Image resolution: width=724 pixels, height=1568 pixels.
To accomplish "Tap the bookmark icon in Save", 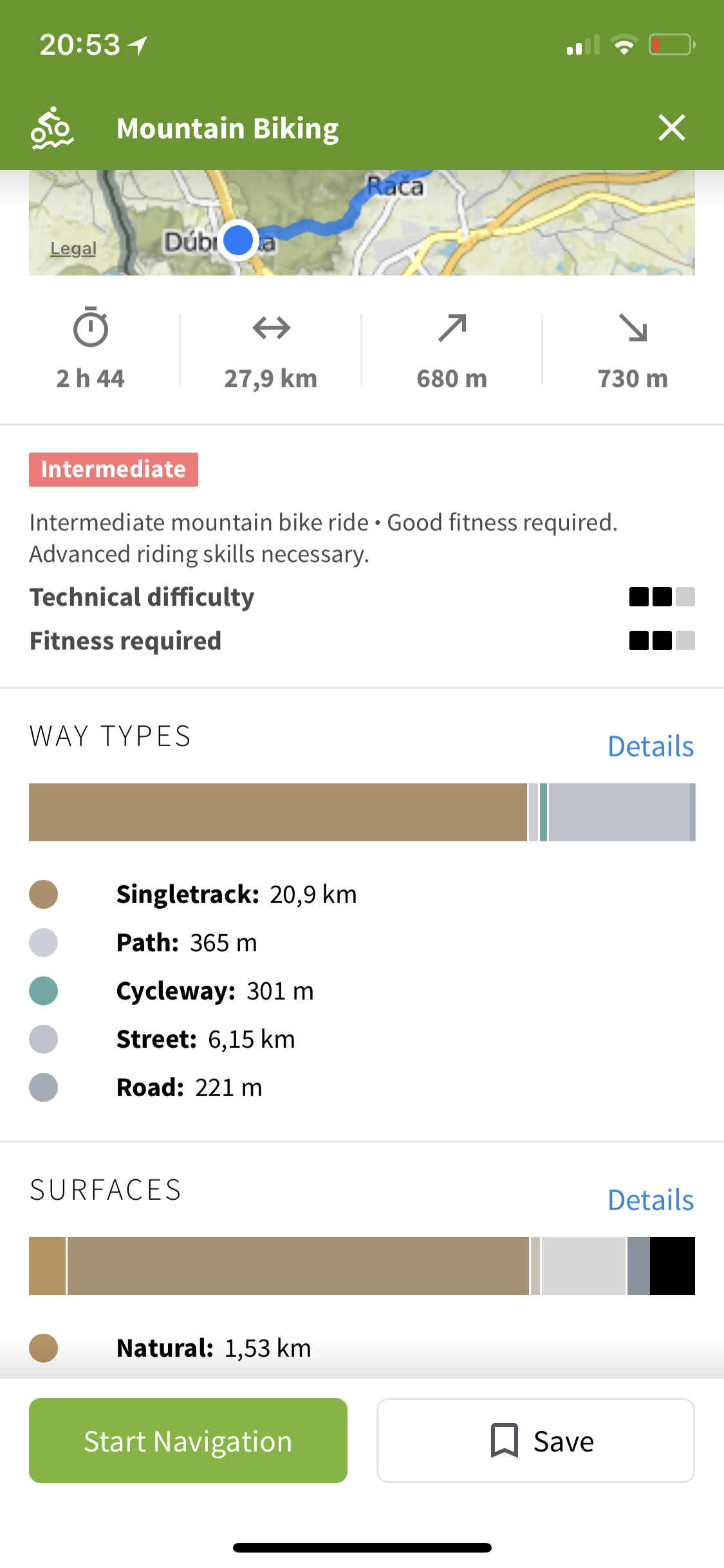I will pos(505,1441).
